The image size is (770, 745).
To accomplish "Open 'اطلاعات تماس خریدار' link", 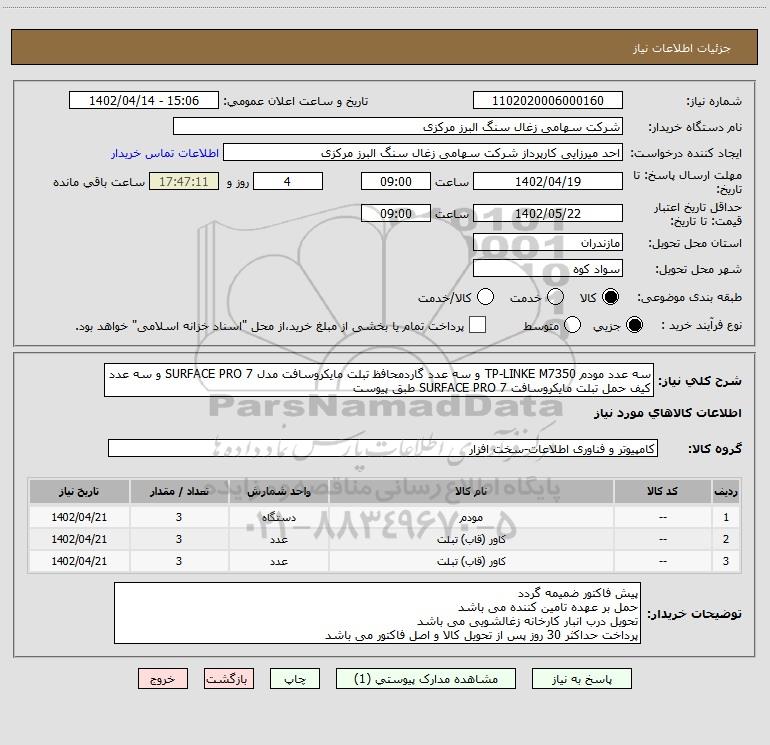I will tap(165, 153).
